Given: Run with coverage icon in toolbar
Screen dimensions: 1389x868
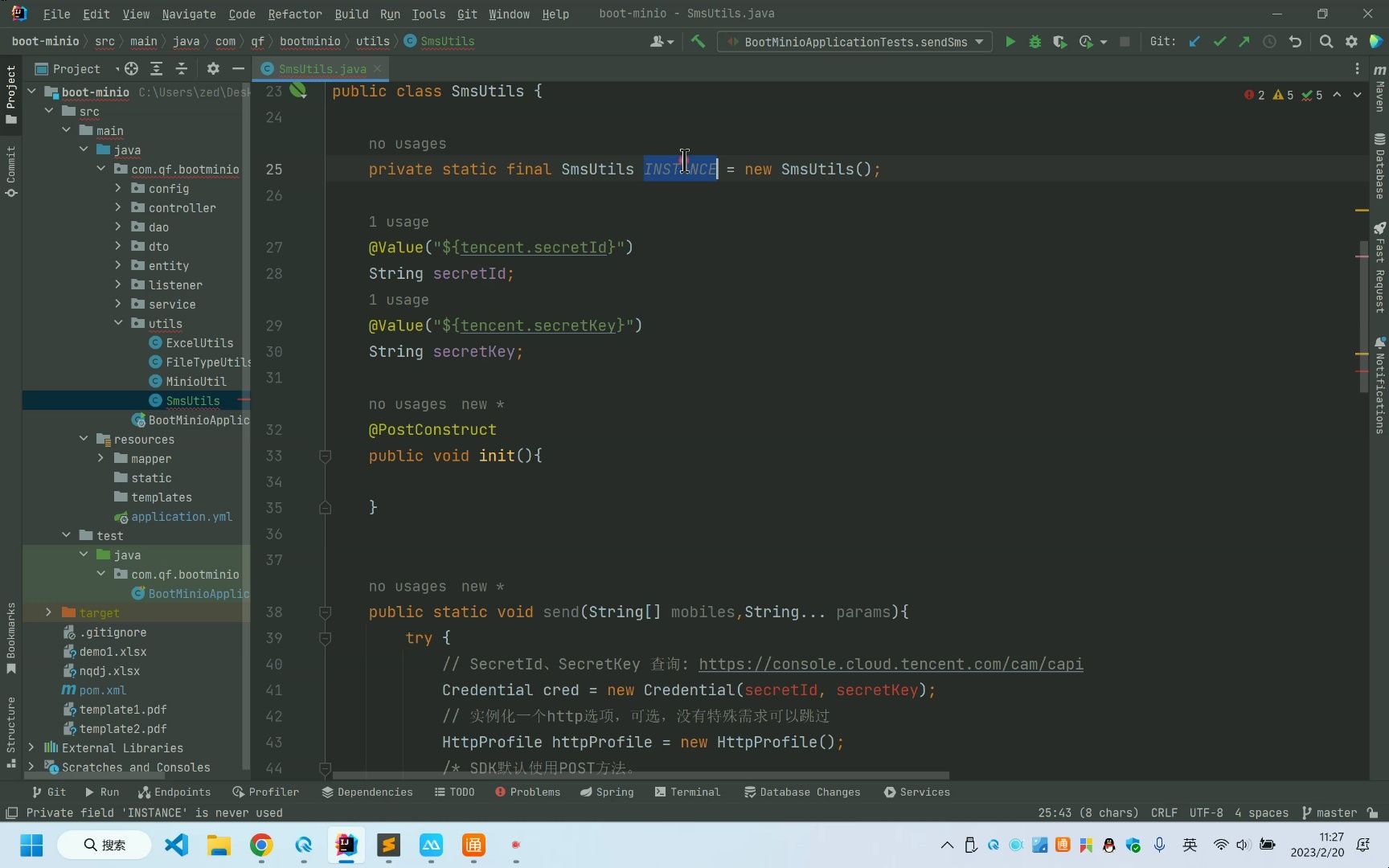Looking at the screenshot, I should pos(1060,42).
